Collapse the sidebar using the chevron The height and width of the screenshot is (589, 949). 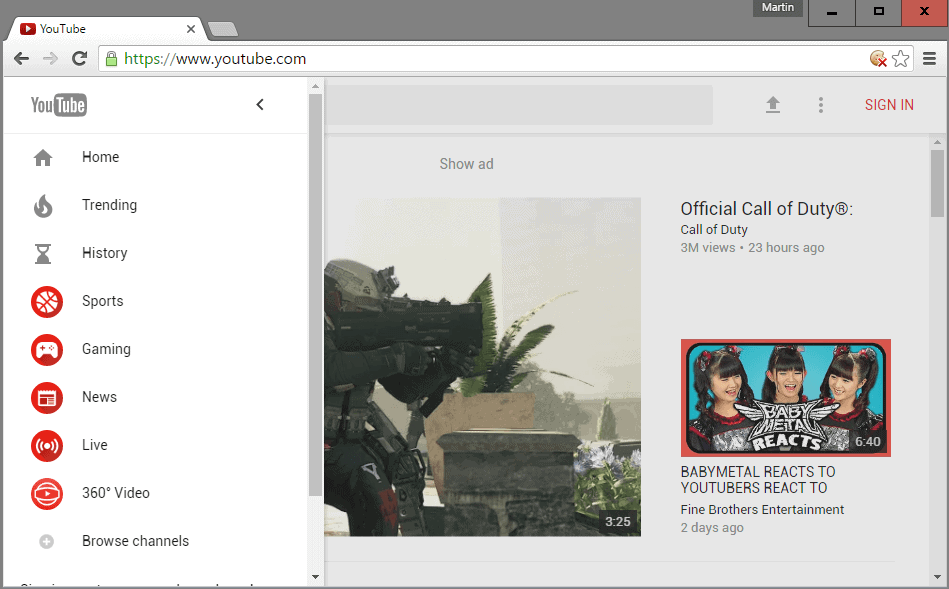click(x=259, y=104)
